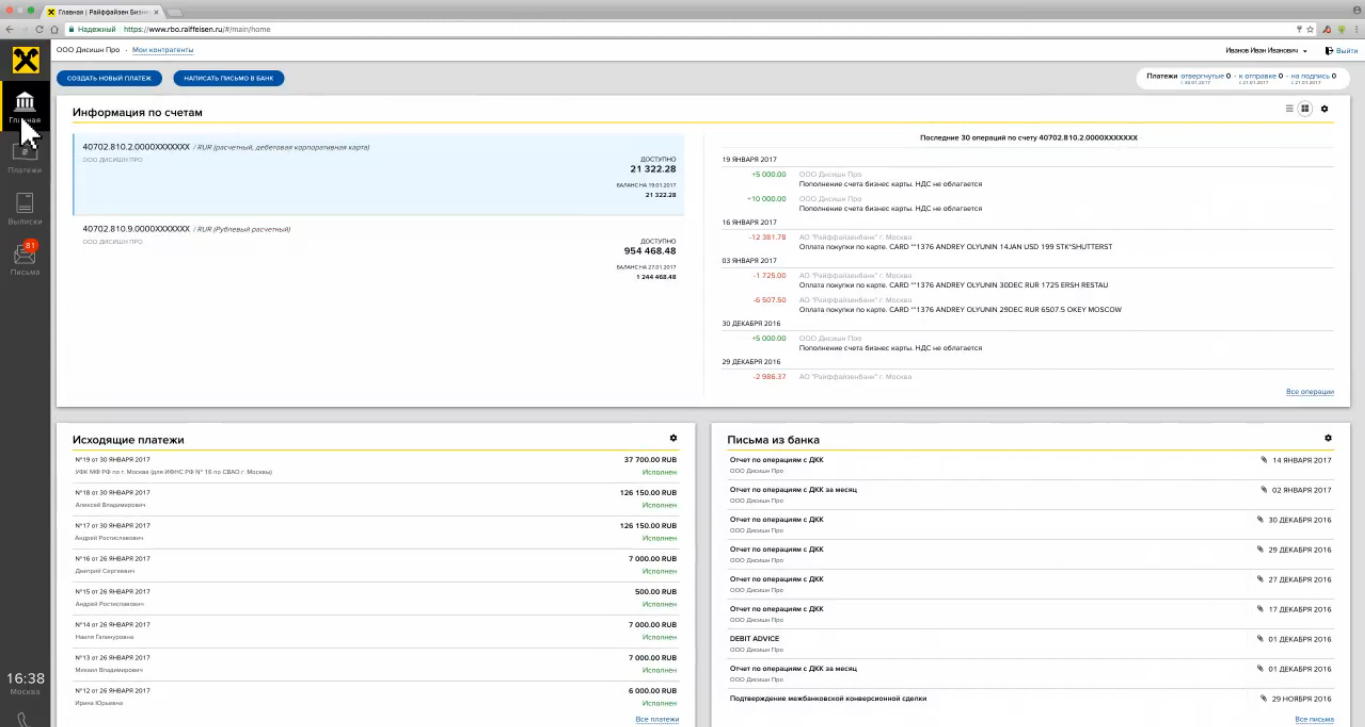Click attachment clip for 29 НОЯБРЯ 2016 letter

click(1264, 698)
